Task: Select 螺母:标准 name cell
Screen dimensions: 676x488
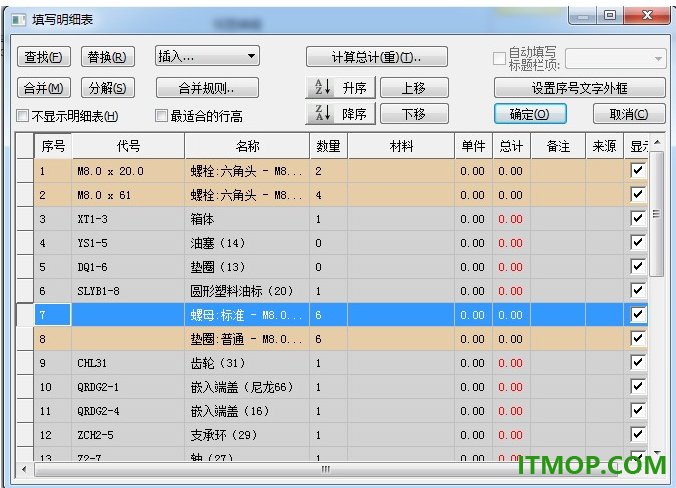Action: pyautogui.click(x=247, y=315)
